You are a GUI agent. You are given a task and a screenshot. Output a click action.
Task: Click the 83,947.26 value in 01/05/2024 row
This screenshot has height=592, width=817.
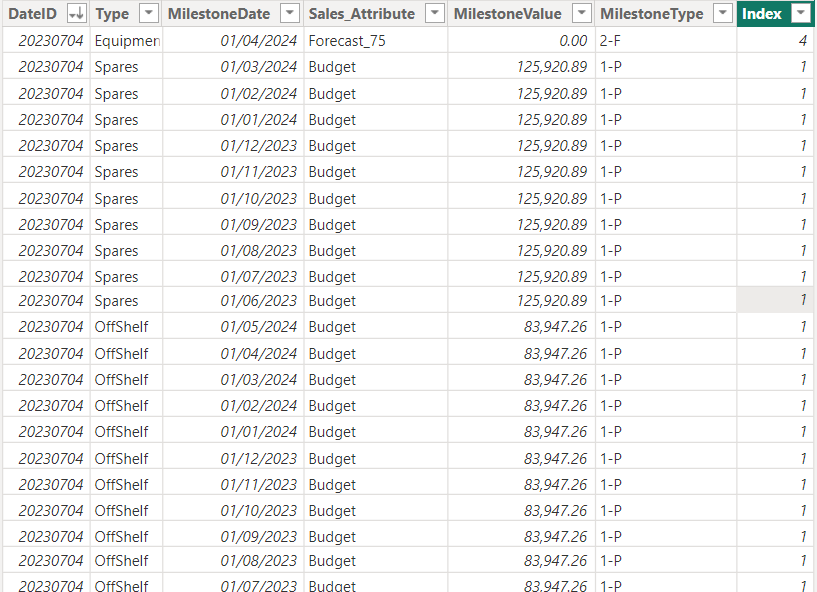pos(521,327)
